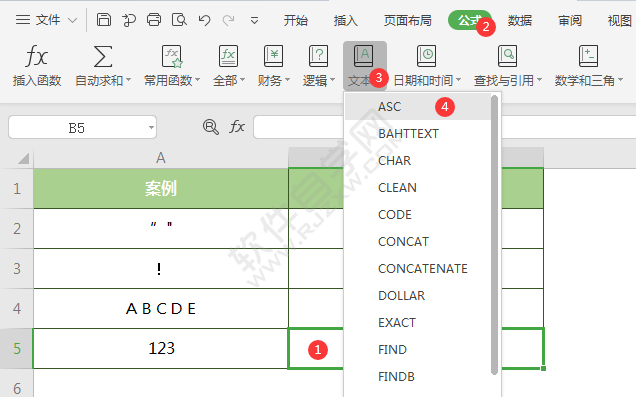This screenshot has width=636, height=397.
Task: Open 查找与引用 functions category
Action: pyautogui.click(x=507, y=66)
